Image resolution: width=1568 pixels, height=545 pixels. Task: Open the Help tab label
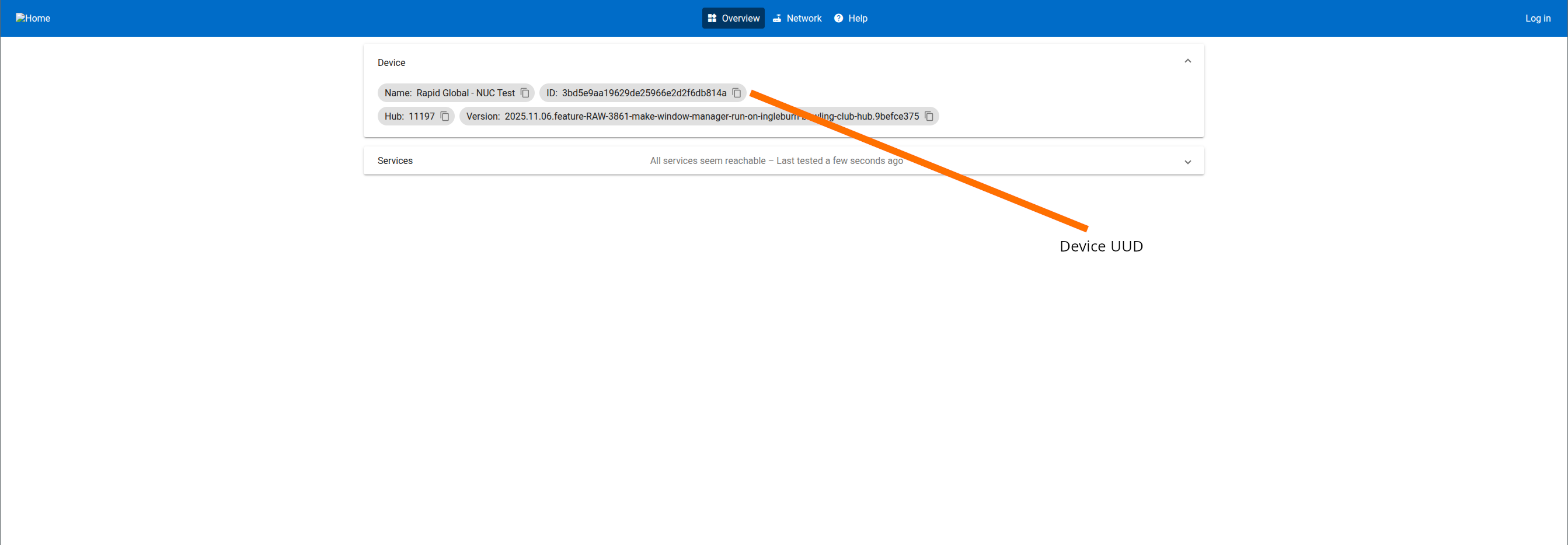[x=858, y=18]
